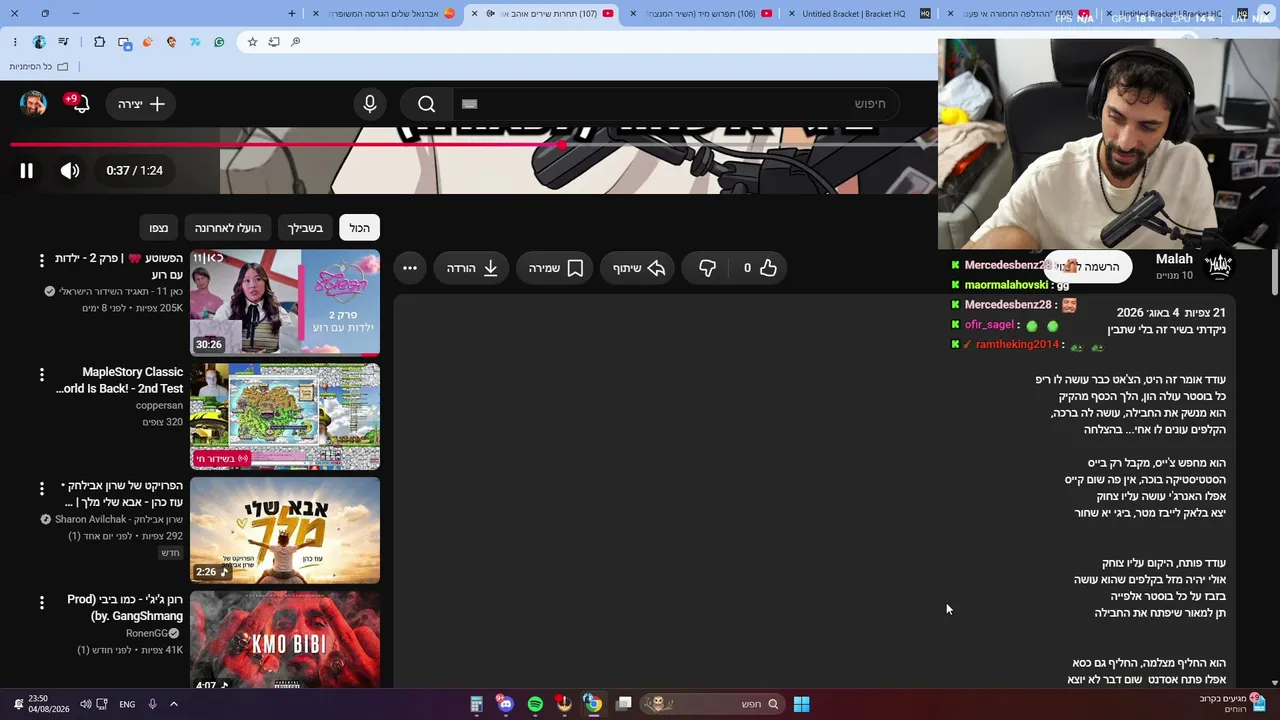This screenshot has width=1280, height=720.
Task: Open the media control playlist icon
Action: tap(63, 42)
